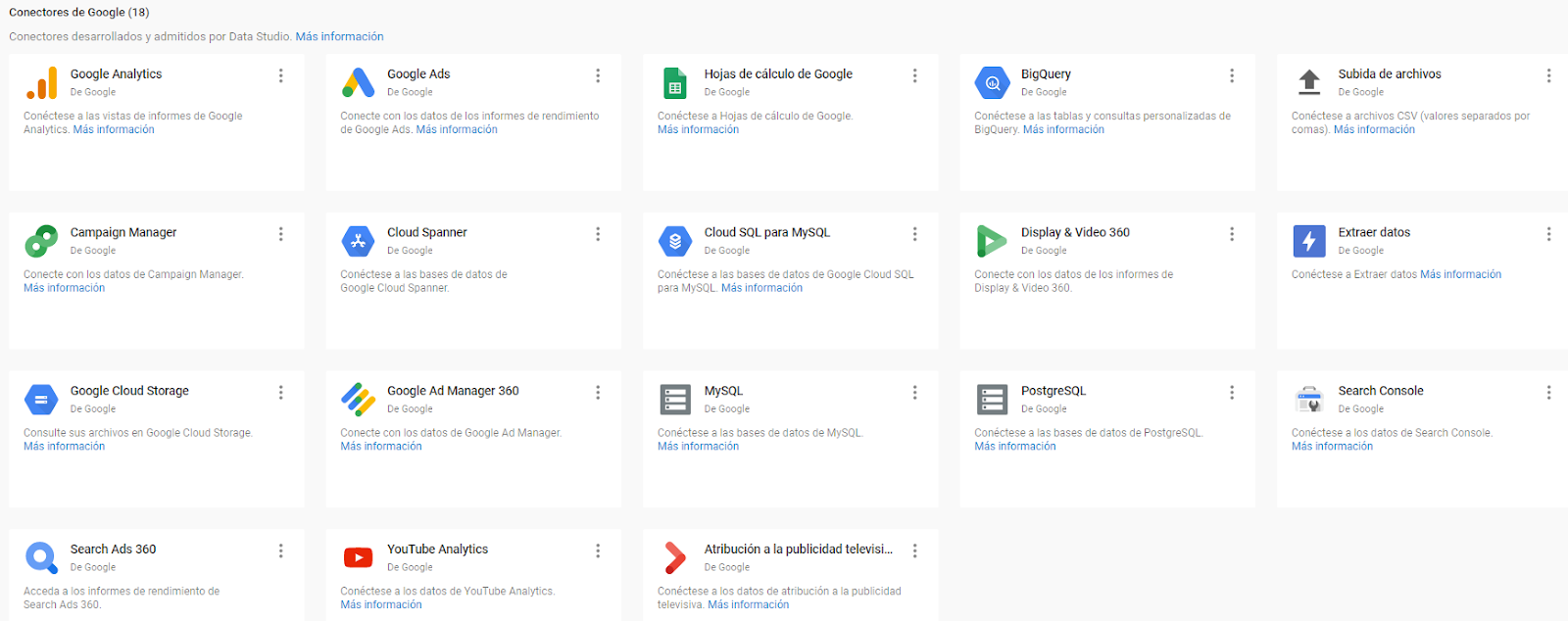This screenshot has width=1568, height=621.
Task: Open the Google Ads options menu
Action: click(x=598, y=75)
